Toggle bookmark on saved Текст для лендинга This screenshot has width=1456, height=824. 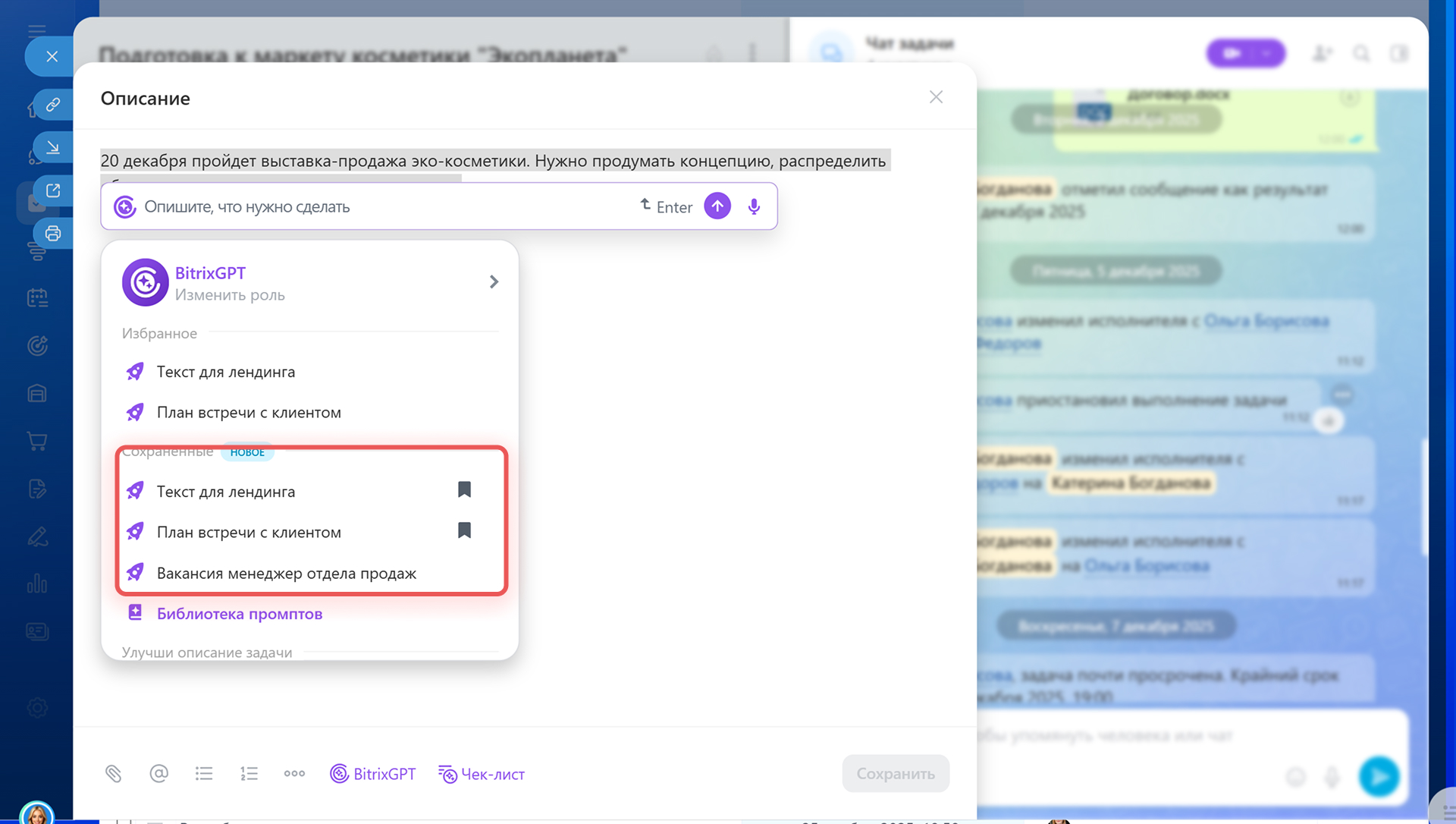(464, 490)
